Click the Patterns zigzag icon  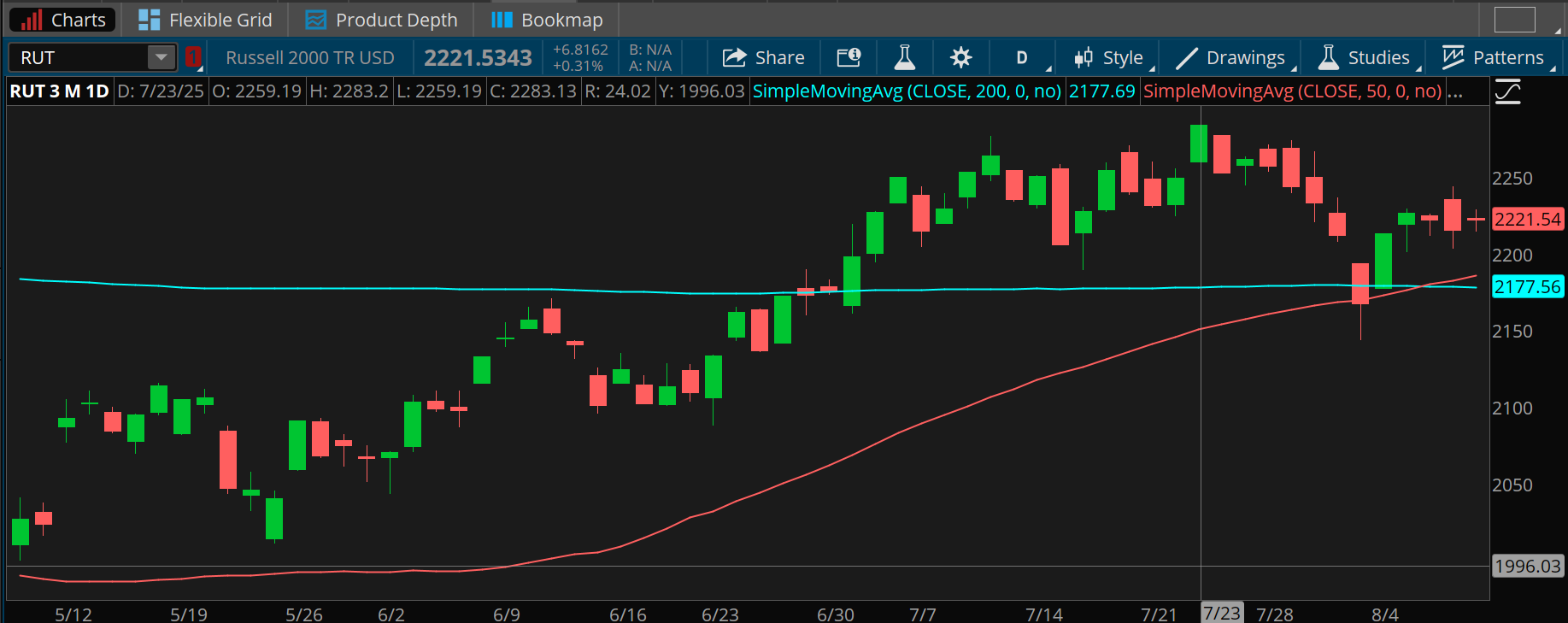coord(1453,57)
